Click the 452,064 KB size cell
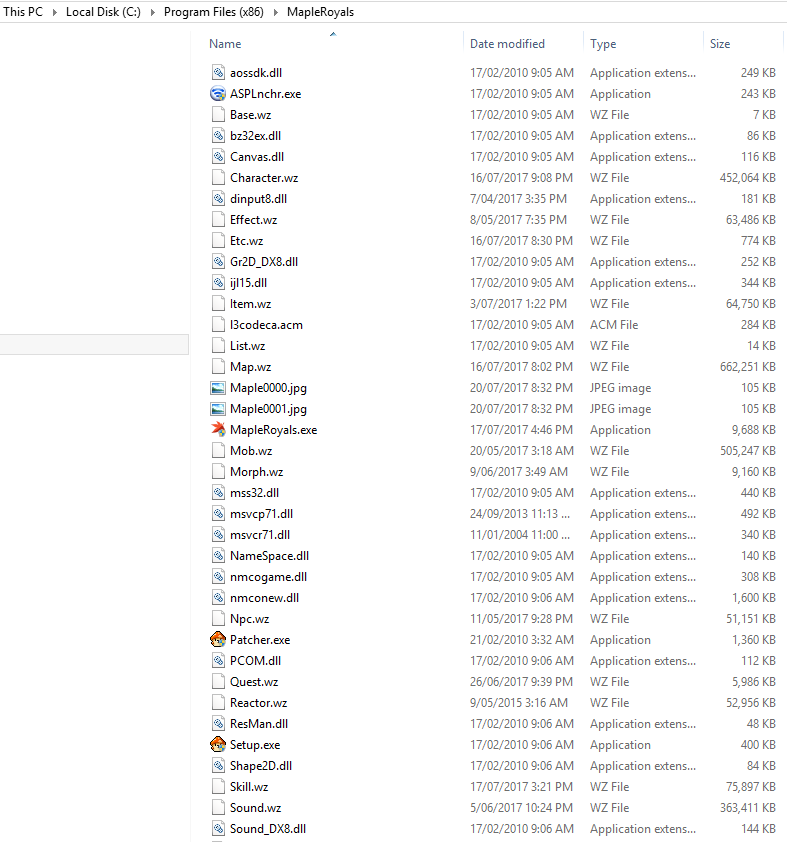 tap(747, 178)
